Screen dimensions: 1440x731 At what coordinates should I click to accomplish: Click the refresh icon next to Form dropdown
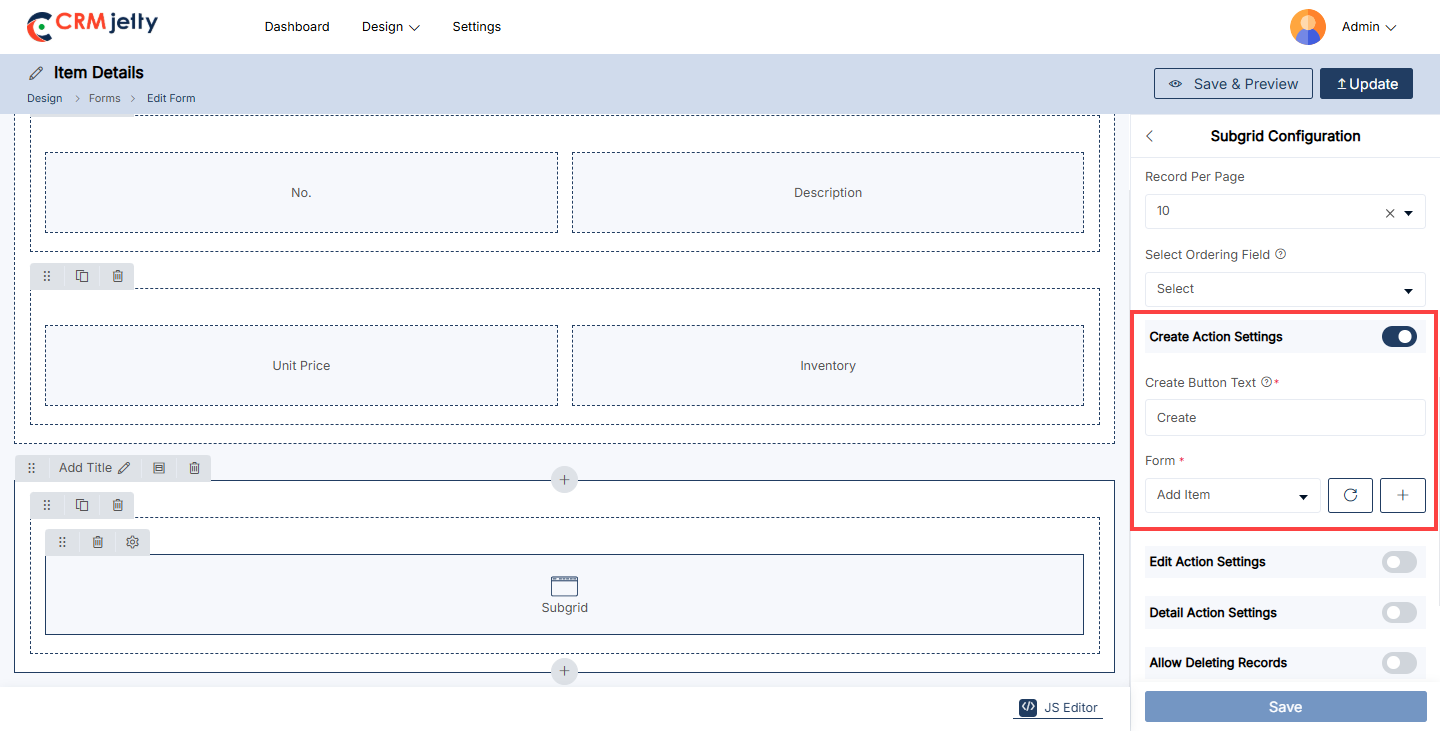(x=1350, y=495)
